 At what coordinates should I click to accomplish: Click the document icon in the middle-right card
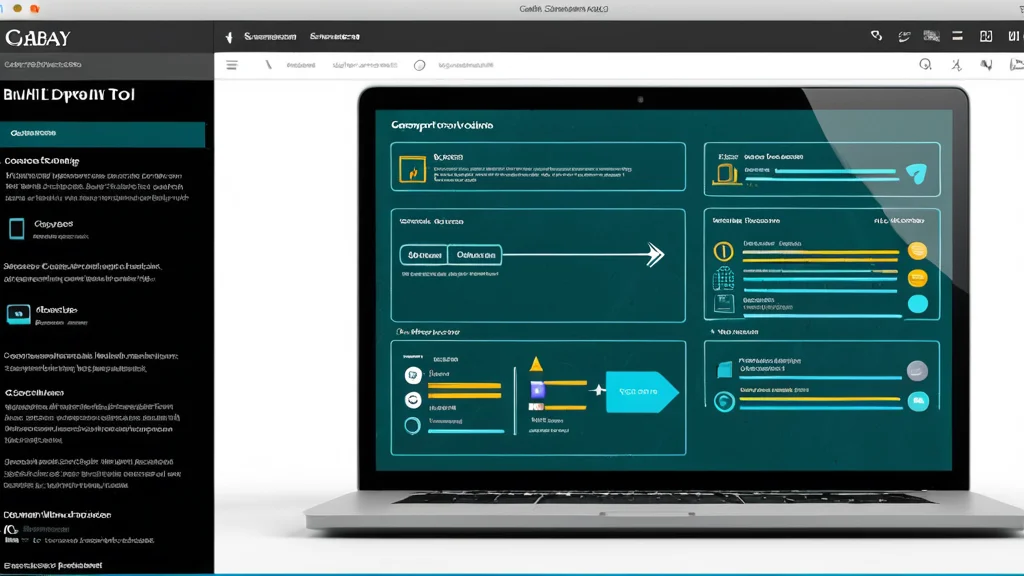pyautogui.click(x=724, y=304)
